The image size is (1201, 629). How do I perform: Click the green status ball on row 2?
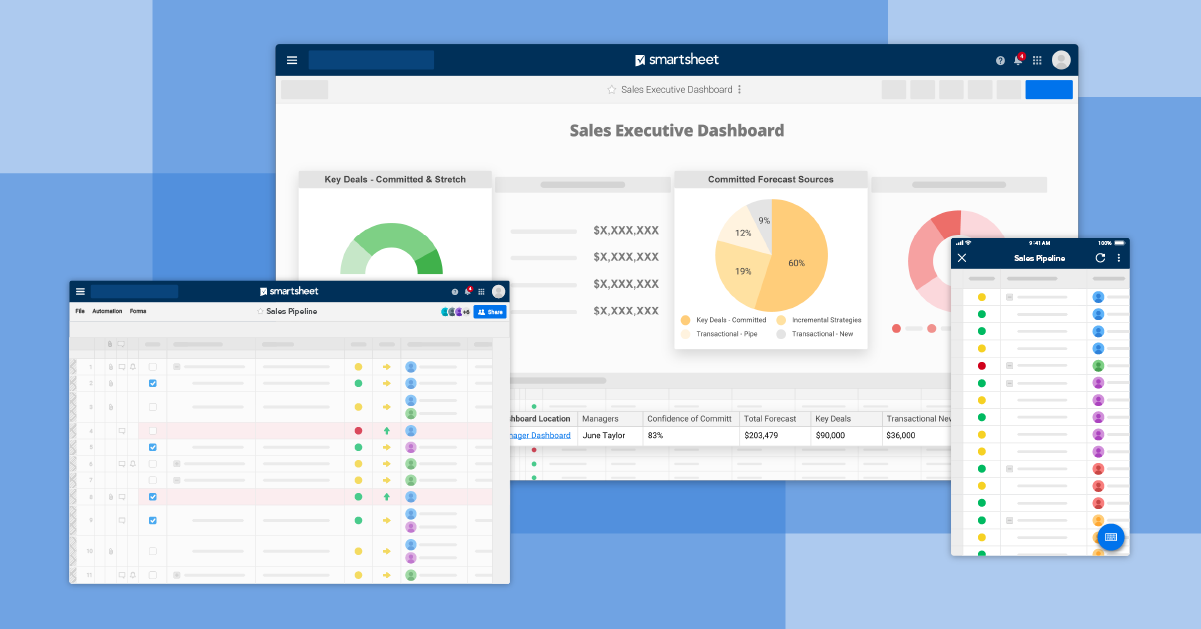[359, 384]
